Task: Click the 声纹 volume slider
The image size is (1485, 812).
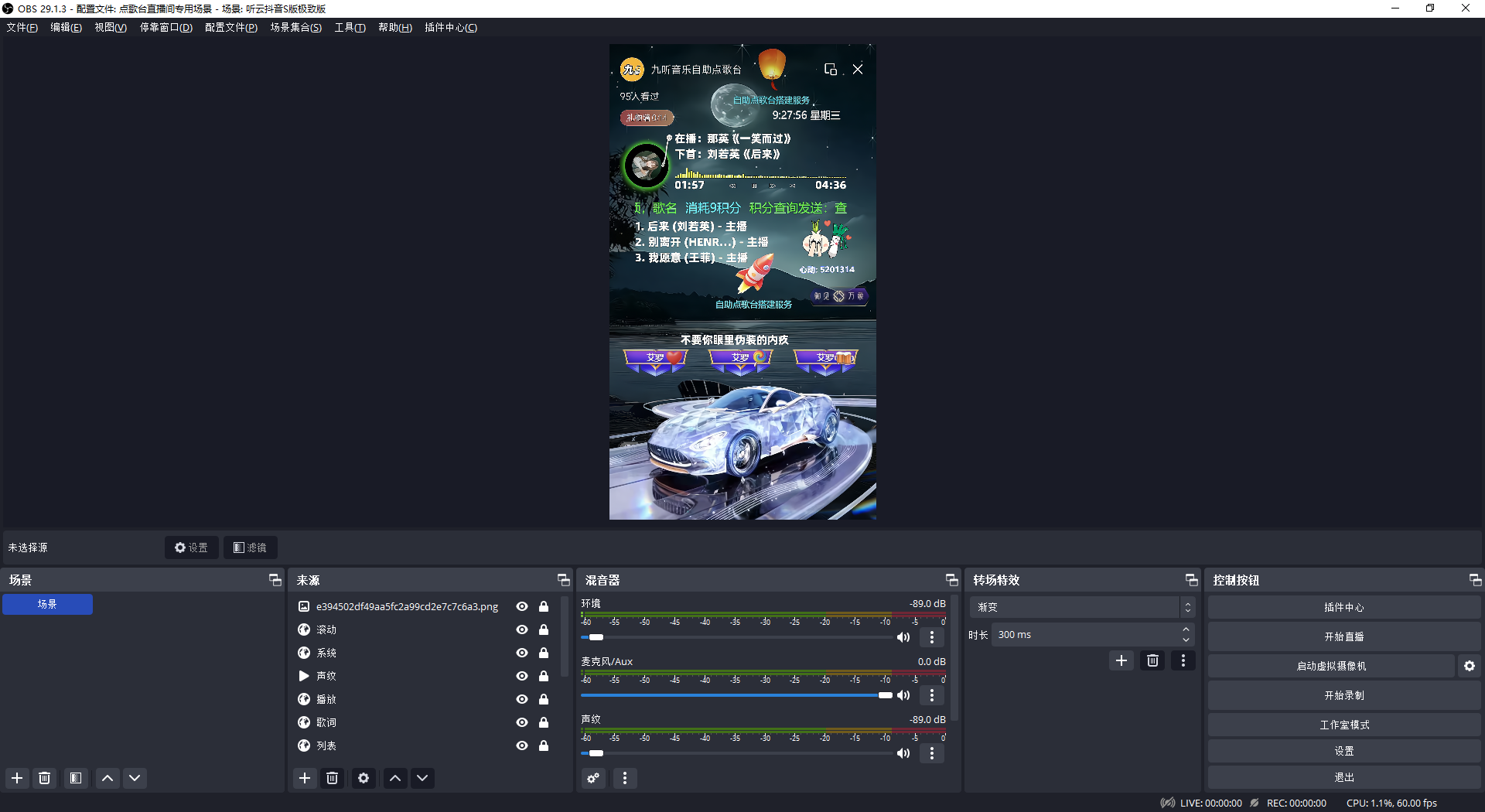Action: 735,753
